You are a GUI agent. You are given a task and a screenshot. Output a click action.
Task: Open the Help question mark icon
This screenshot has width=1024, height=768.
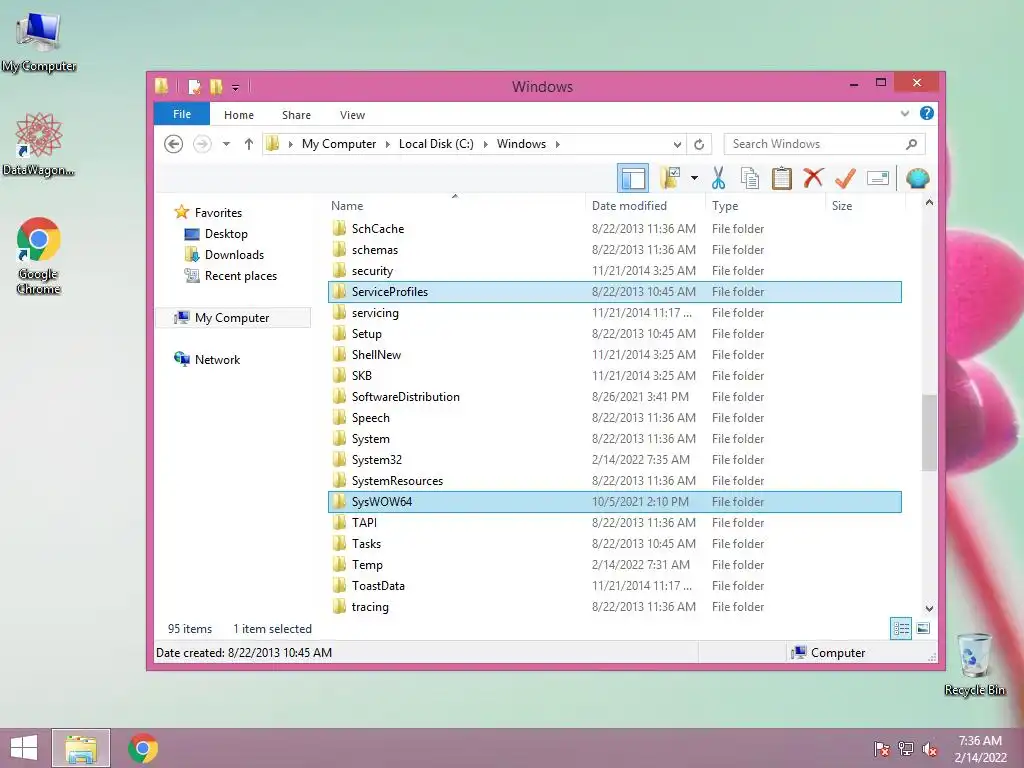926,113
